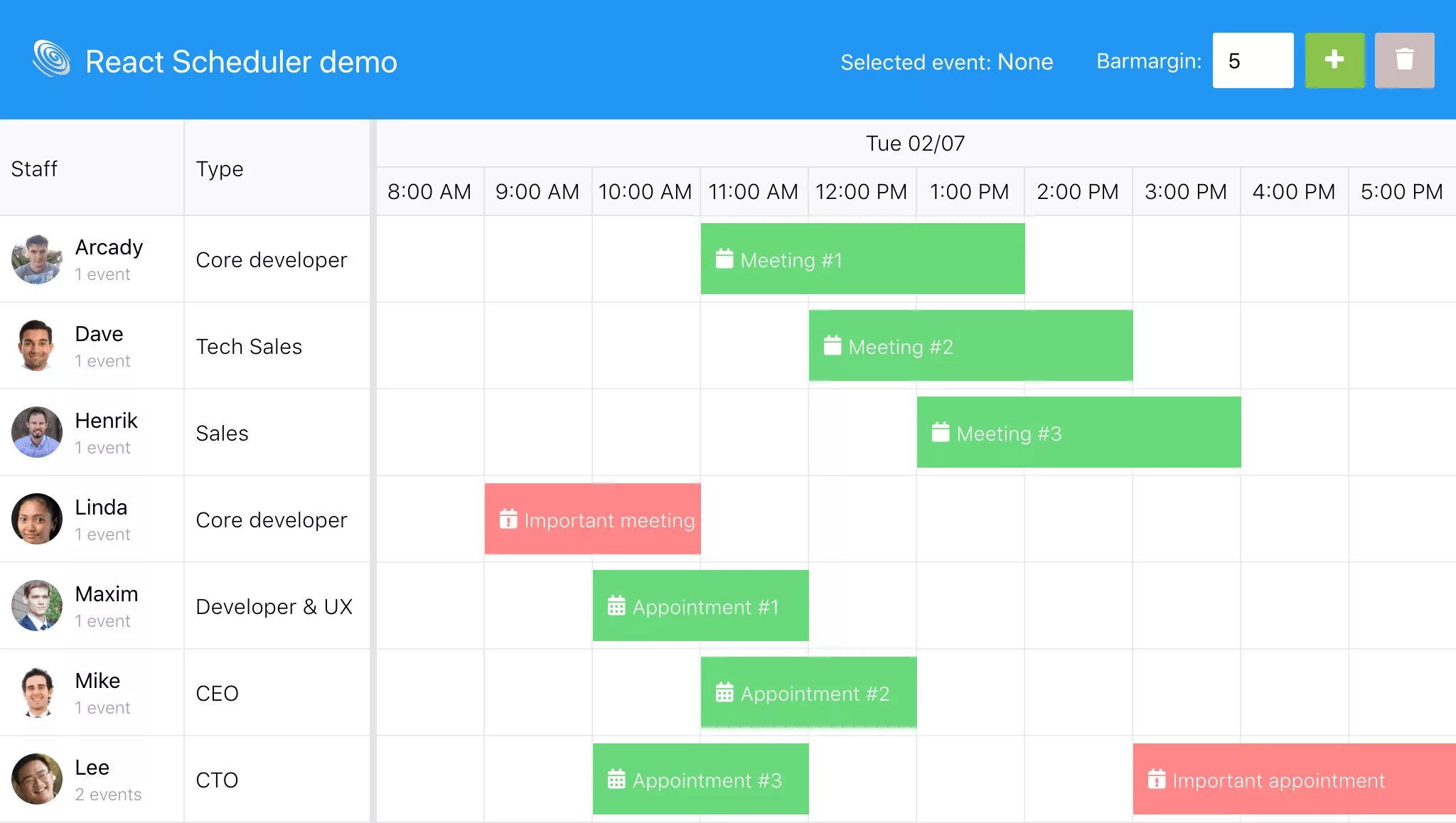This screenshot has height=823, width=1456.
Task: Select the Appointment #1 event bar
Action: (700, 606)
